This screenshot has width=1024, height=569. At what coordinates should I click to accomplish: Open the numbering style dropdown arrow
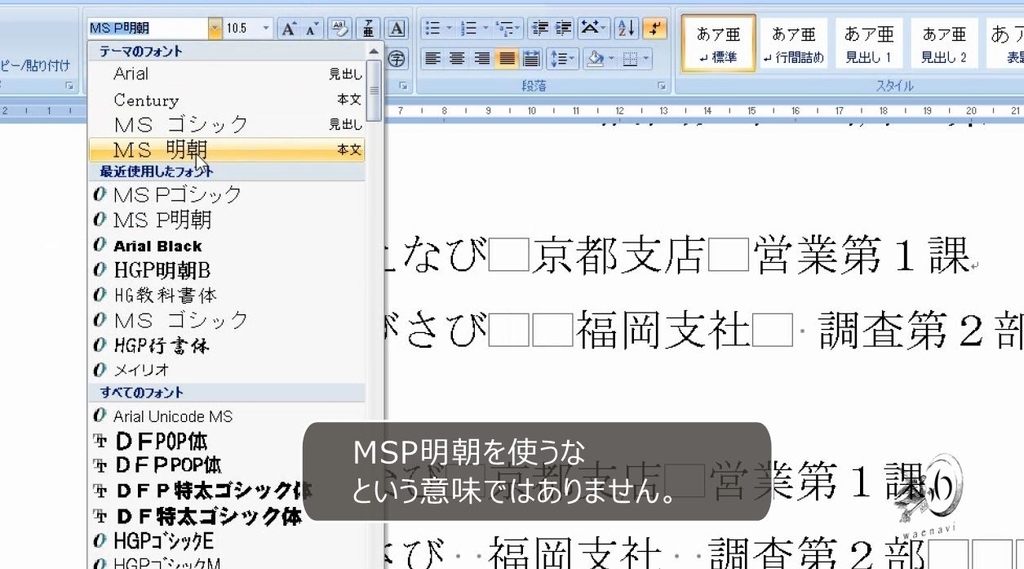tap(485, 28)
